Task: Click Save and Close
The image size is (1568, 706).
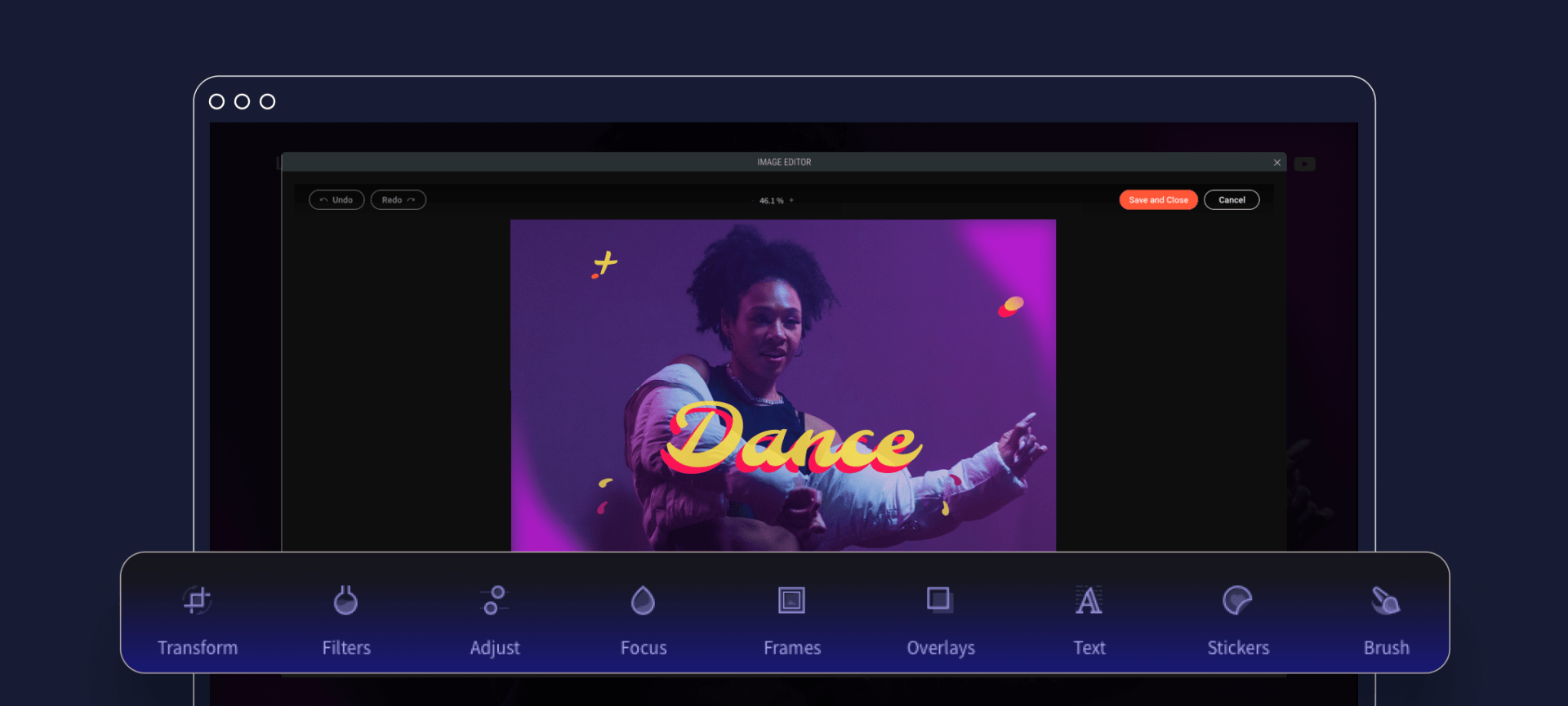Action: click(1158, 200)
